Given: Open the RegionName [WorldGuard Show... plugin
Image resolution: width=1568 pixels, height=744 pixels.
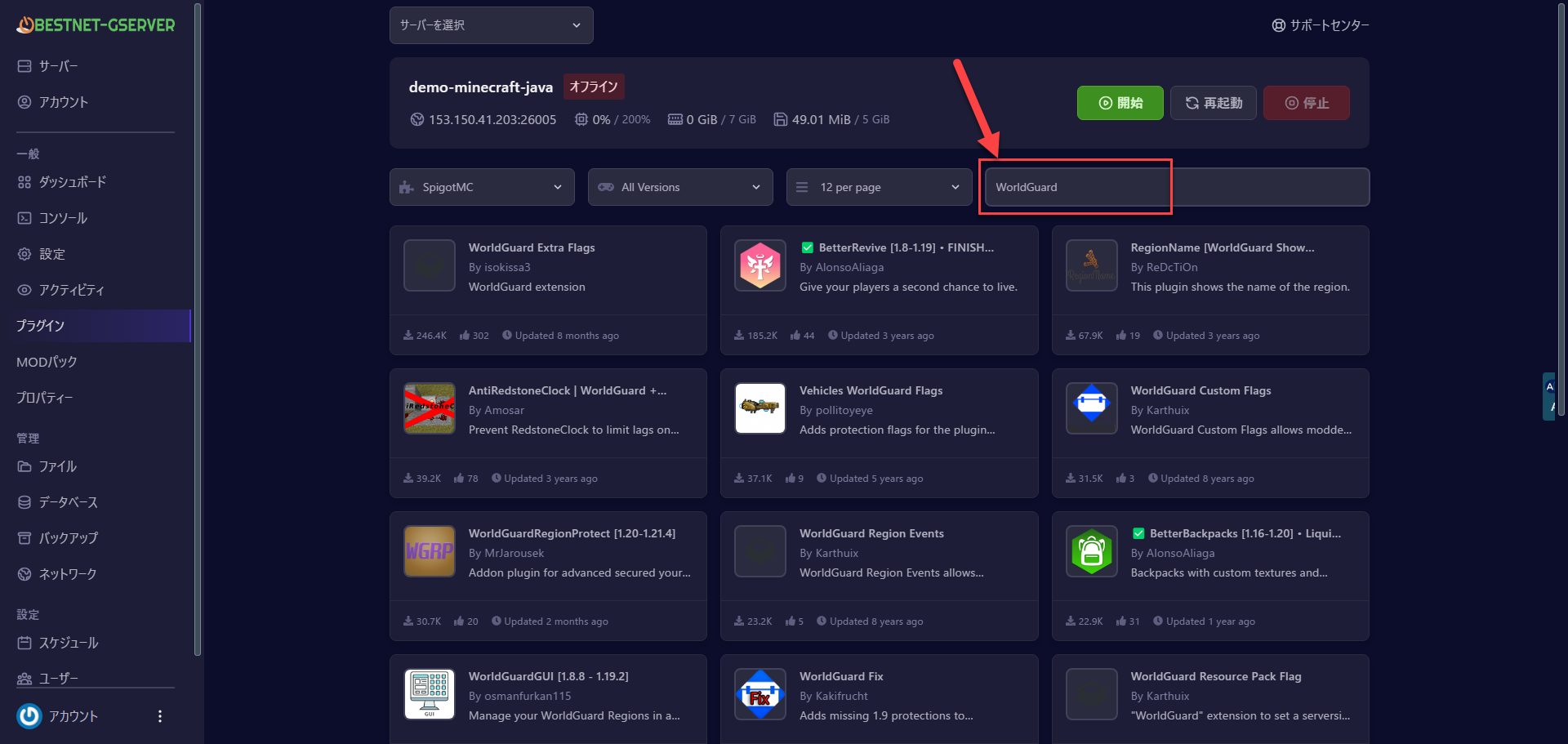Looking at the screenshot, I should click(x=1223, y=247).
